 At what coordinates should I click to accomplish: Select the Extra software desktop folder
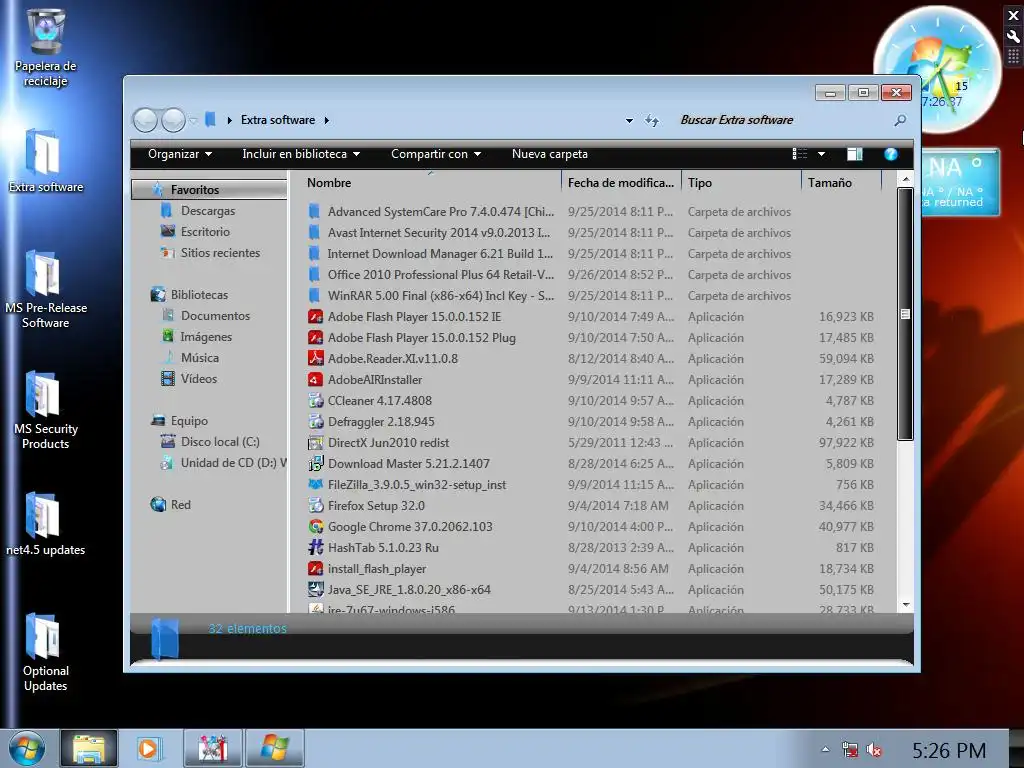coord(46,161)
